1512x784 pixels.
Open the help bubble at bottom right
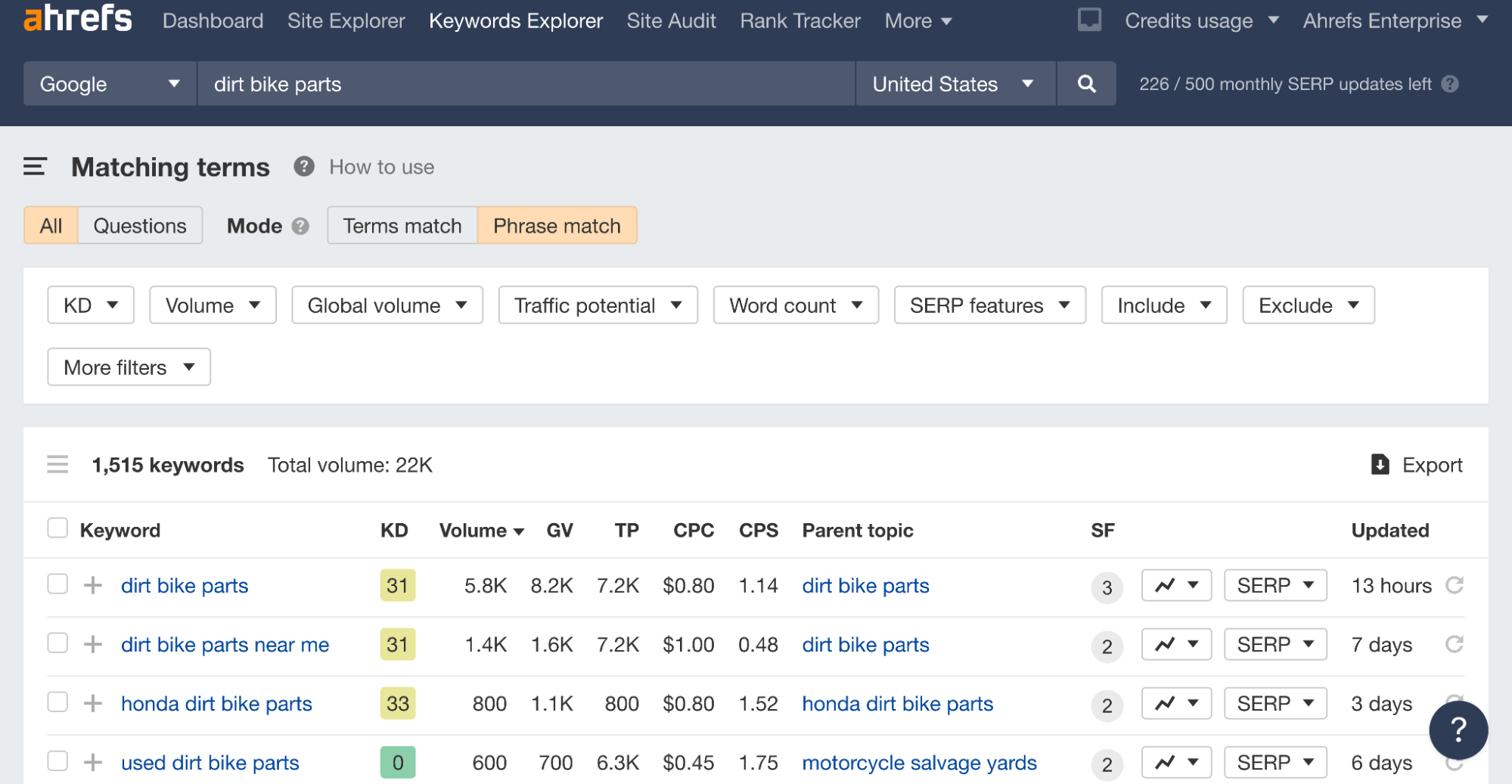tap(1458, 730)
